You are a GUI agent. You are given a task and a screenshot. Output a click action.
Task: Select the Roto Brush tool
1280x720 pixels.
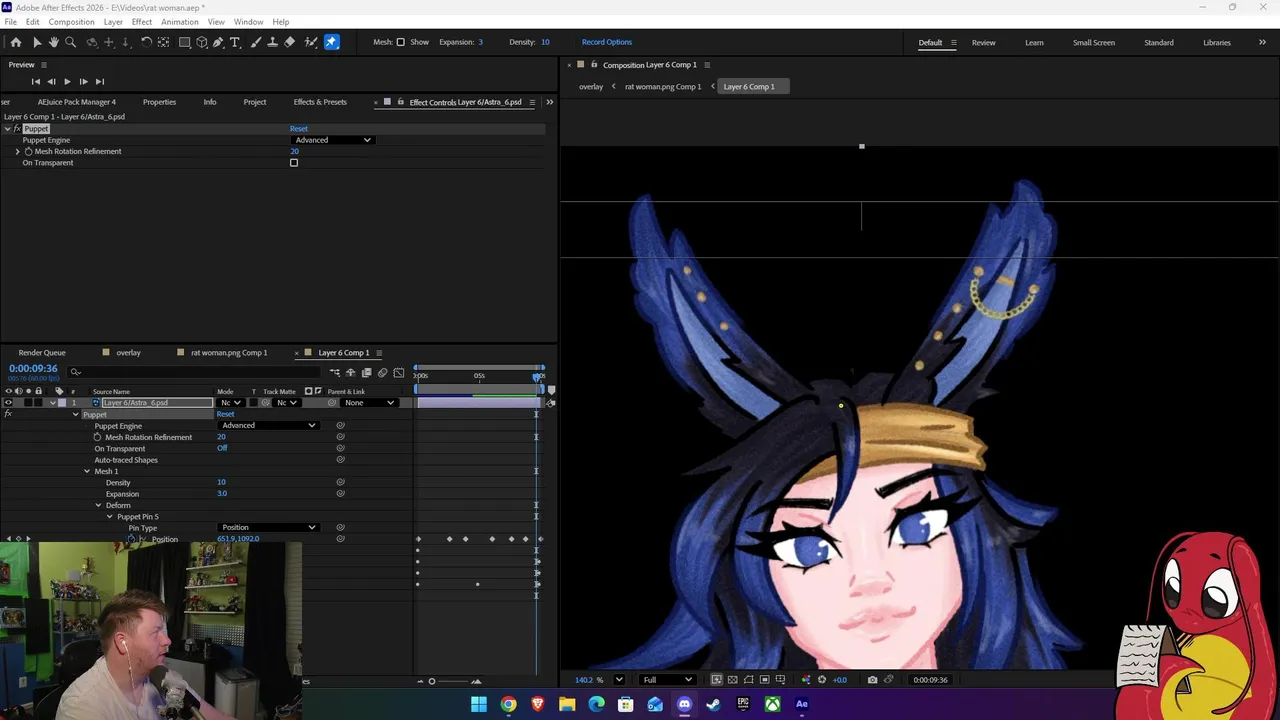pos(311,42)
